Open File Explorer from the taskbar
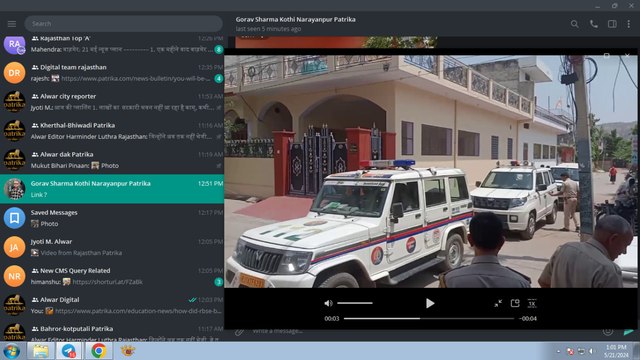 point(40,351)
